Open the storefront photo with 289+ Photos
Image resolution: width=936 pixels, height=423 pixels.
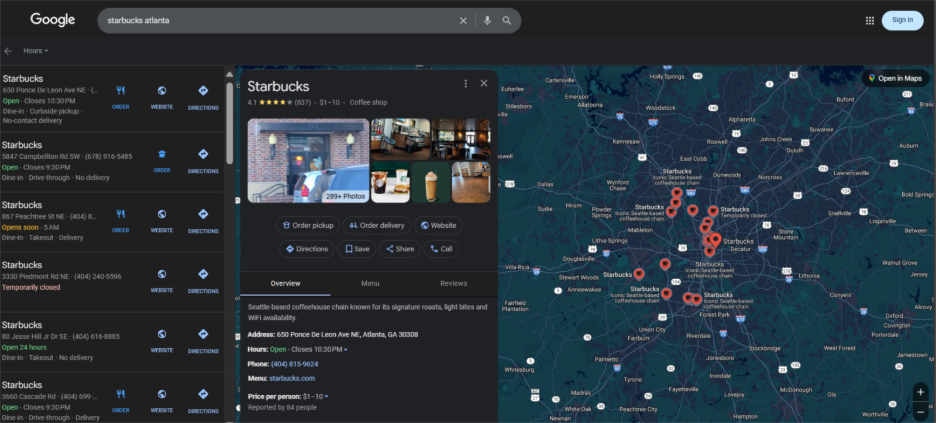click(x=308, y=160)
